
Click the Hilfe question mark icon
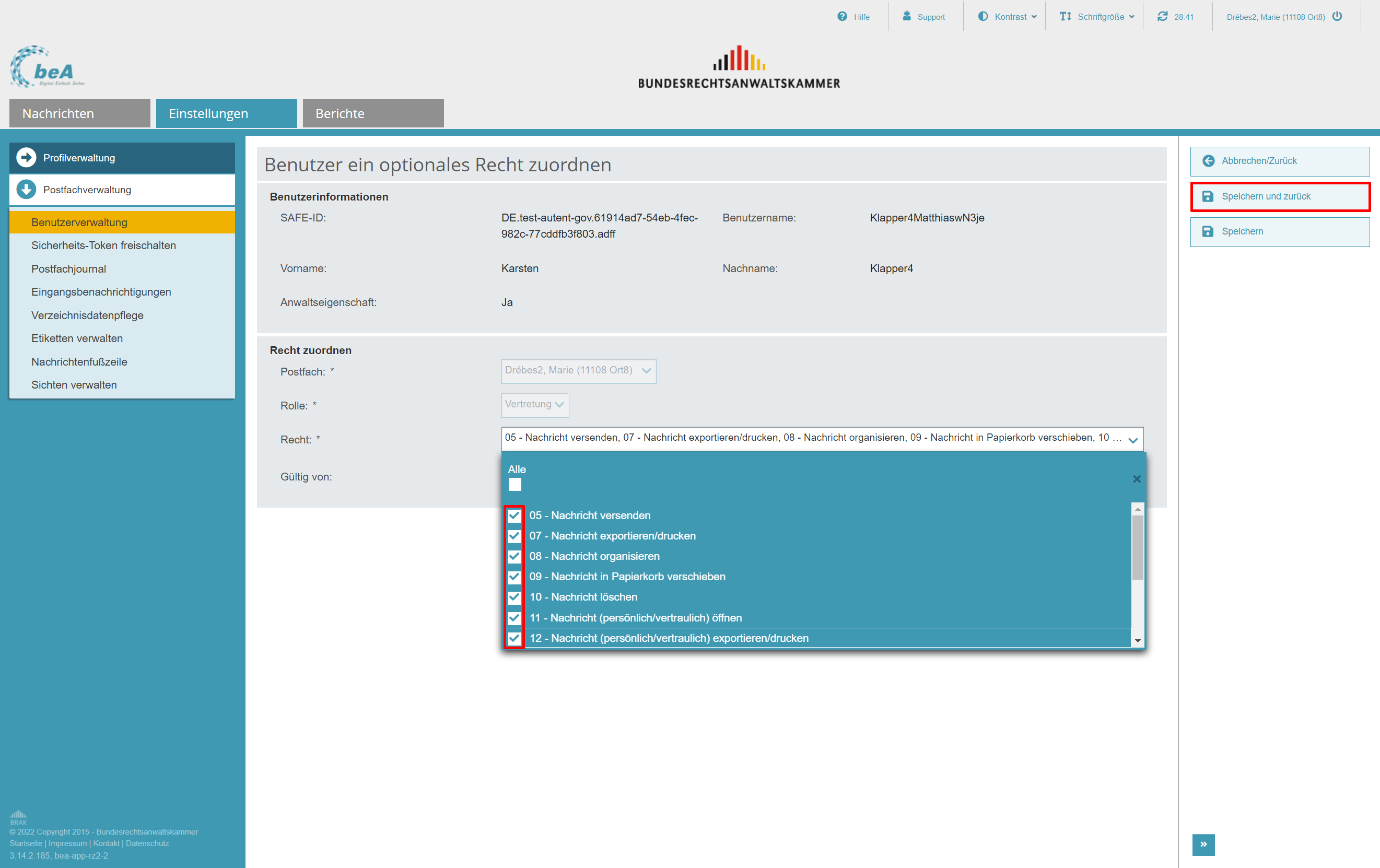coord(842,17)
